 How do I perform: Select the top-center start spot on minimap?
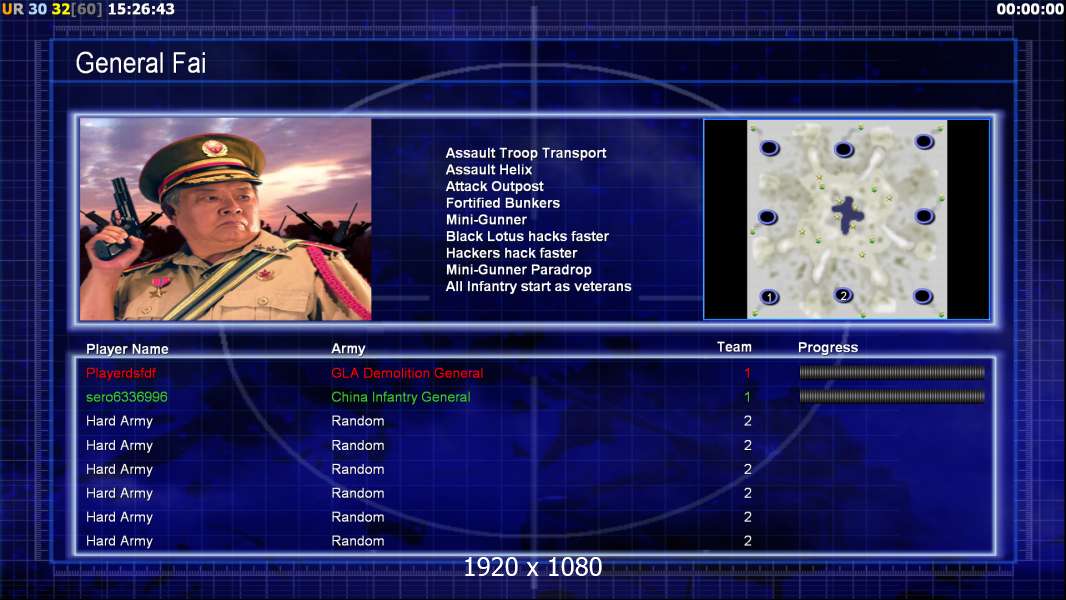coord(844,149)
